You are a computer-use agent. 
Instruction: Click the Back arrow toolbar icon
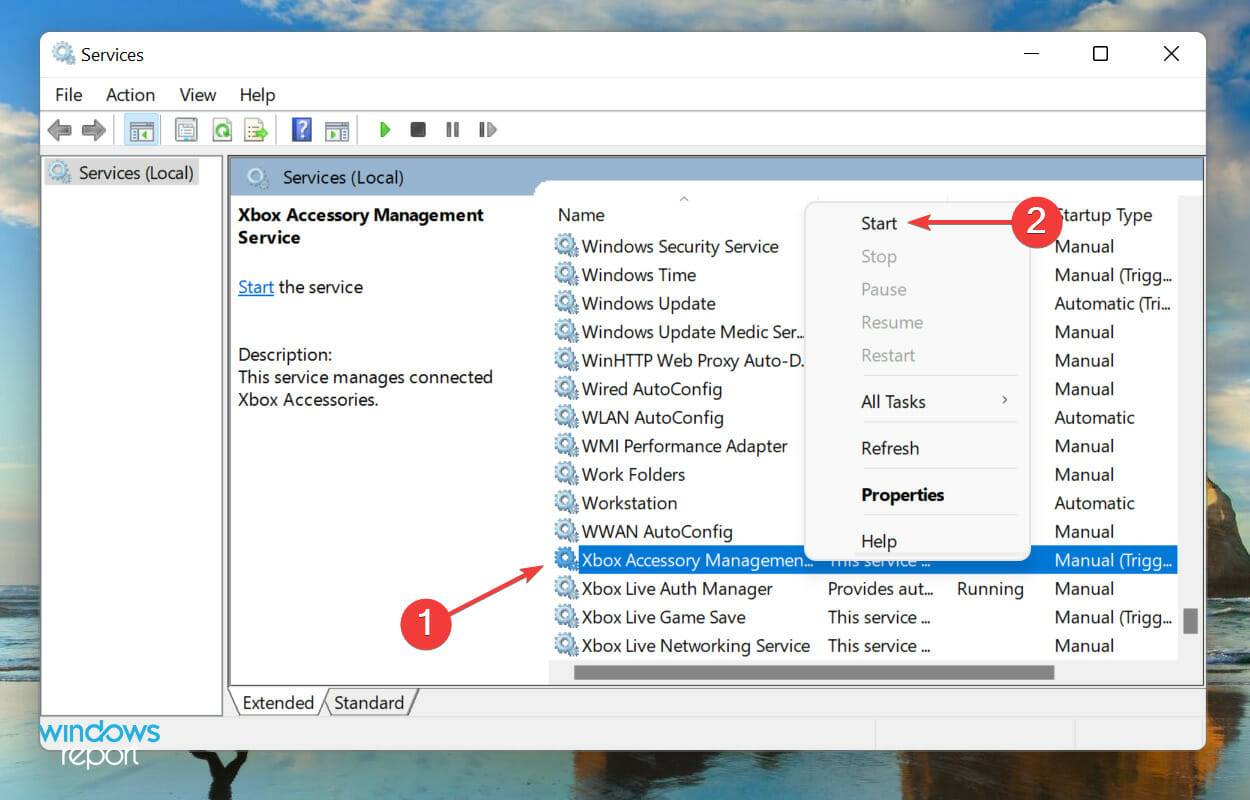[x=60, y=130]
